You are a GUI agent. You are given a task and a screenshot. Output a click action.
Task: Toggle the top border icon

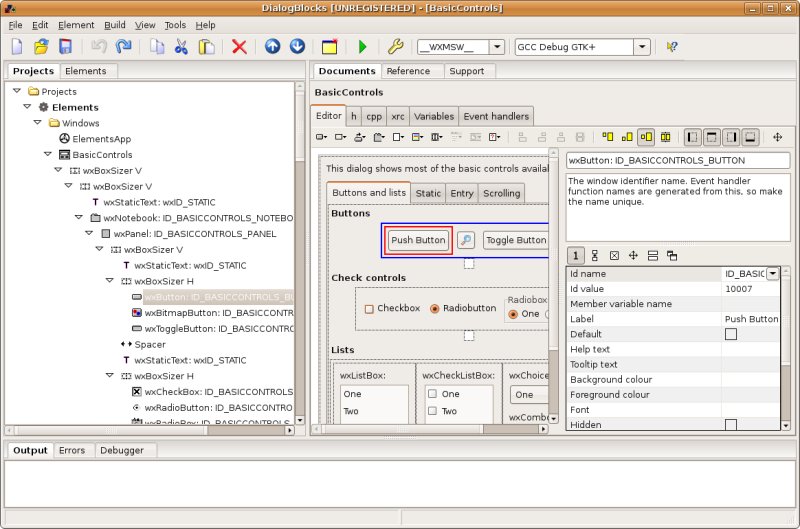point(712,137)
